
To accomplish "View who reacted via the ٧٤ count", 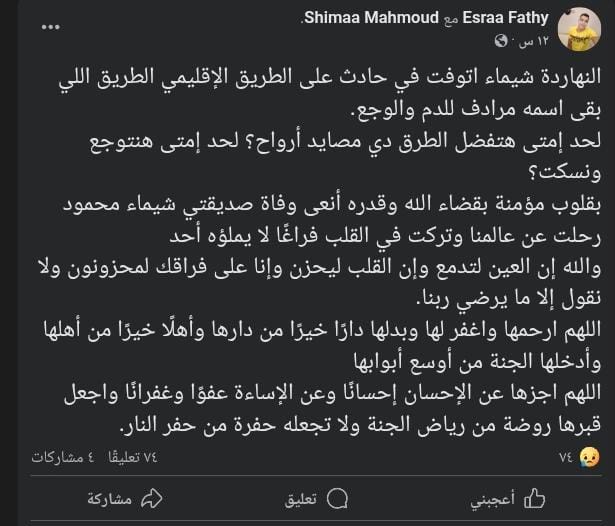I will click(568, 456).
